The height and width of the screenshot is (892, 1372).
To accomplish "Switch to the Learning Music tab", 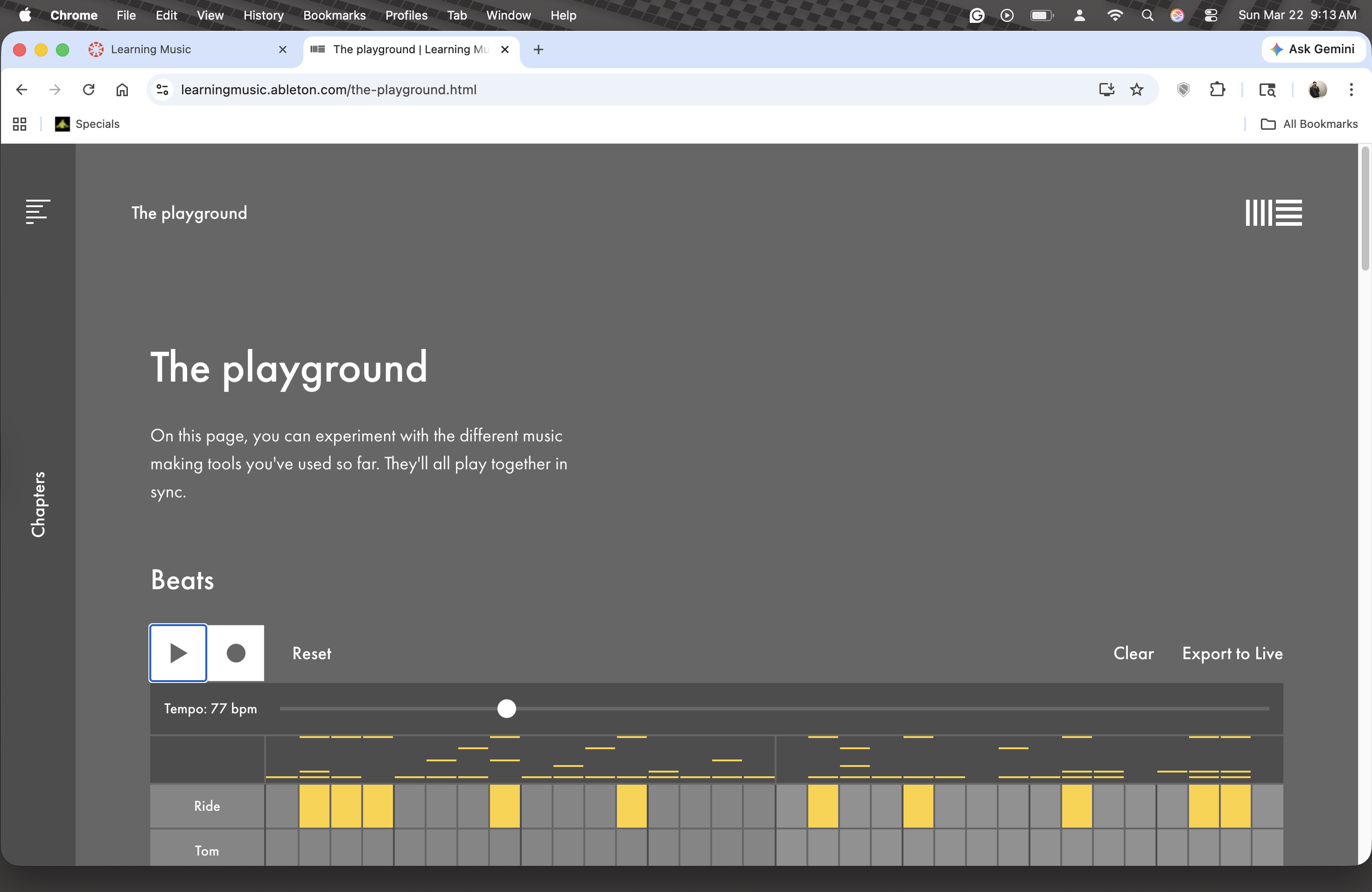I will tap(151, 49).
